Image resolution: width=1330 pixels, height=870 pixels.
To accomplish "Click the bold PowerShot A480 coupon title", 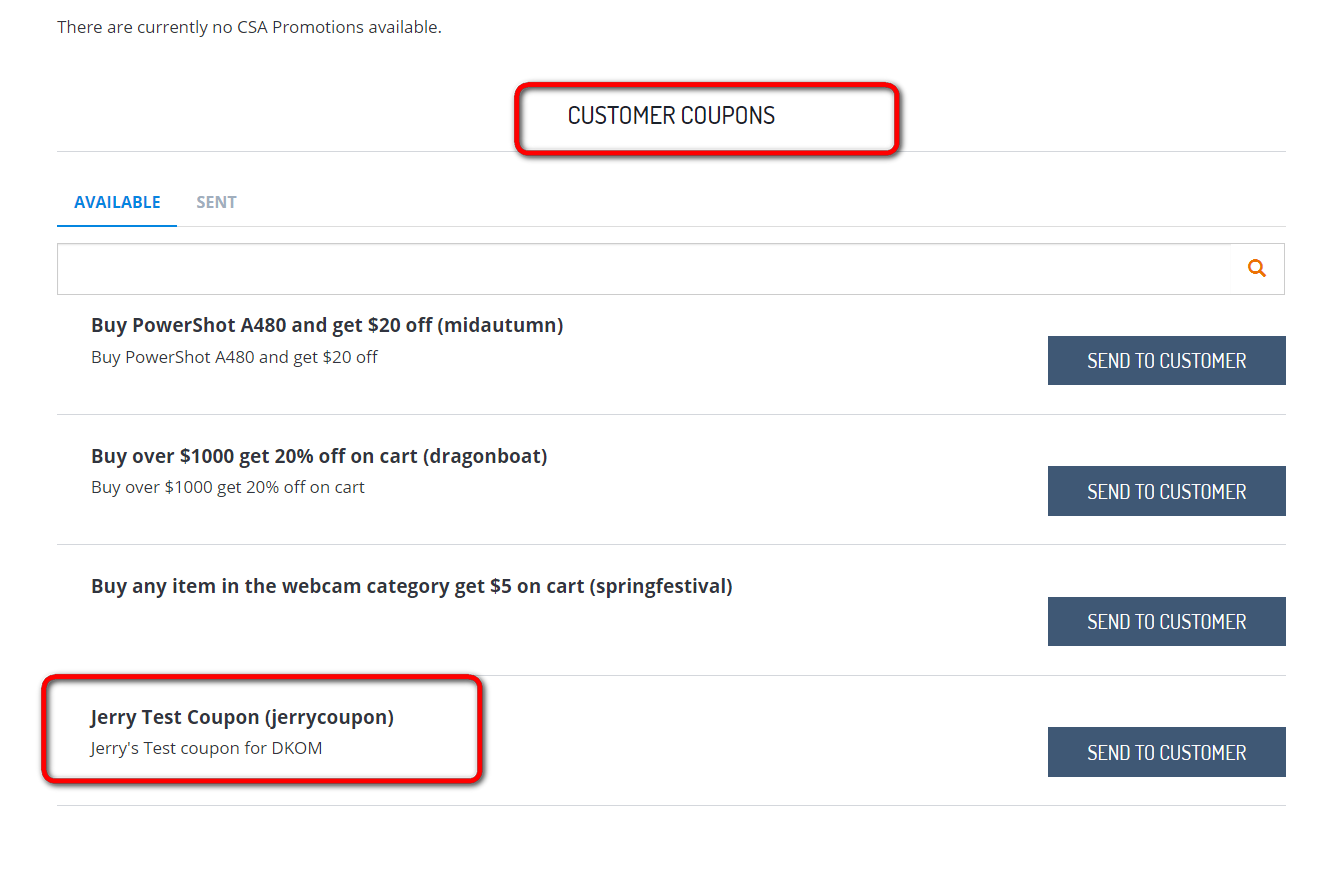I will 327,325.
